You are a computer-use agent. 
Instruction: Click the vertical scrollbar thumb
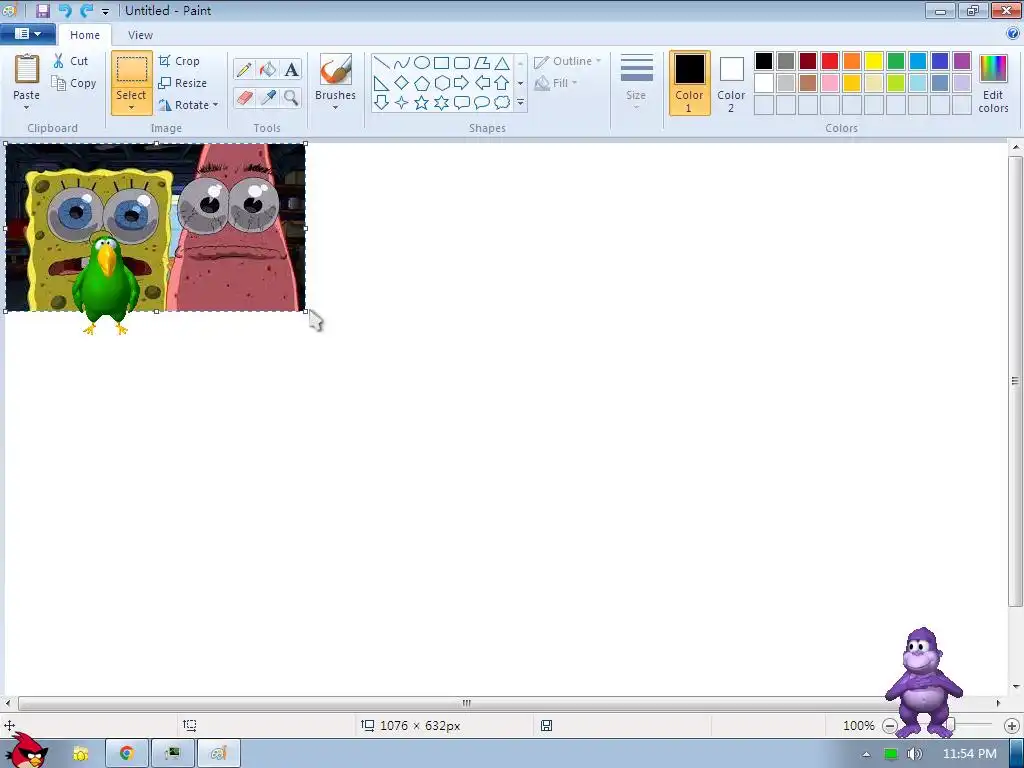pos(1015,381)
